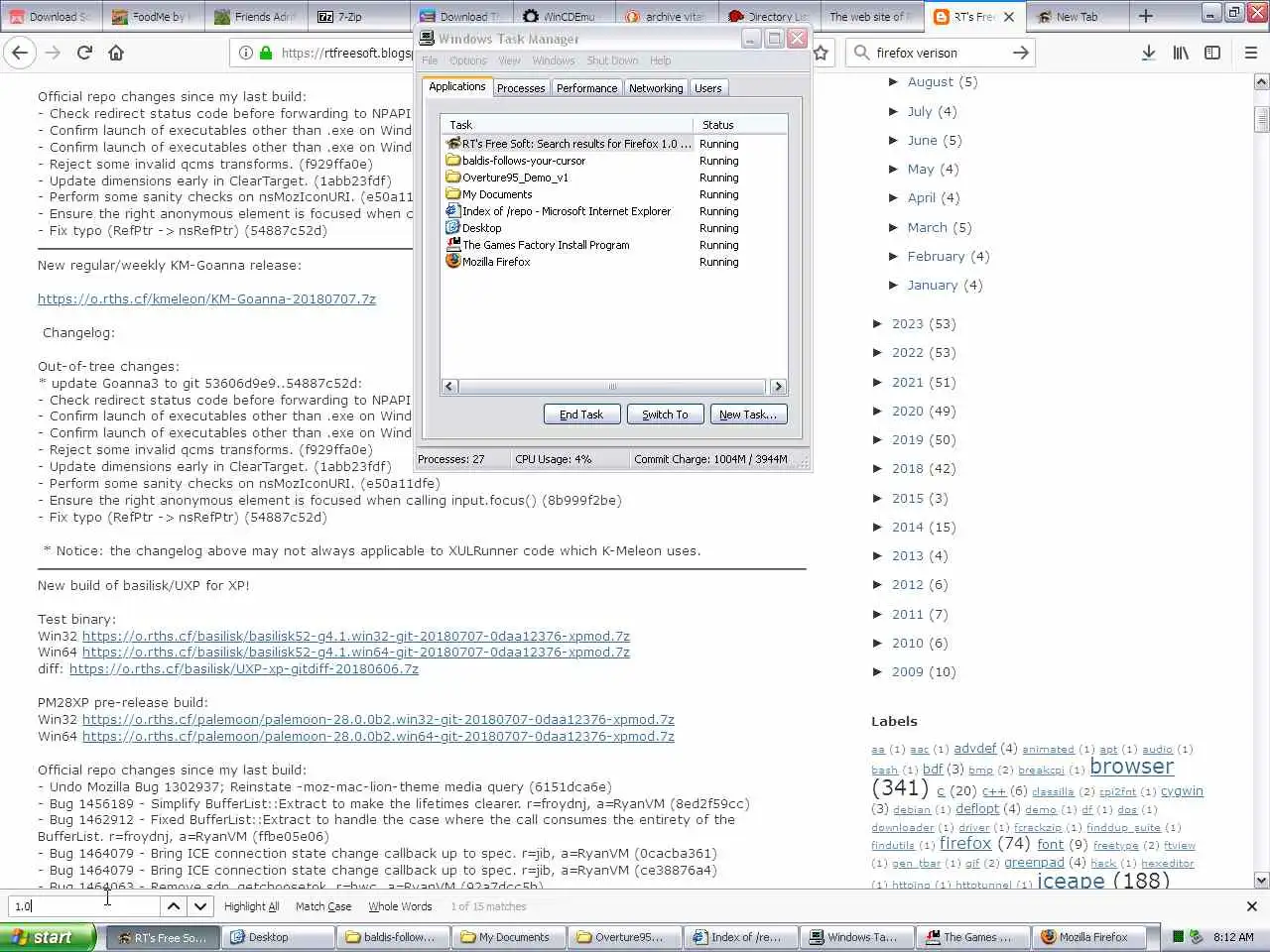Expand the August archive

[x=894, y=82]
